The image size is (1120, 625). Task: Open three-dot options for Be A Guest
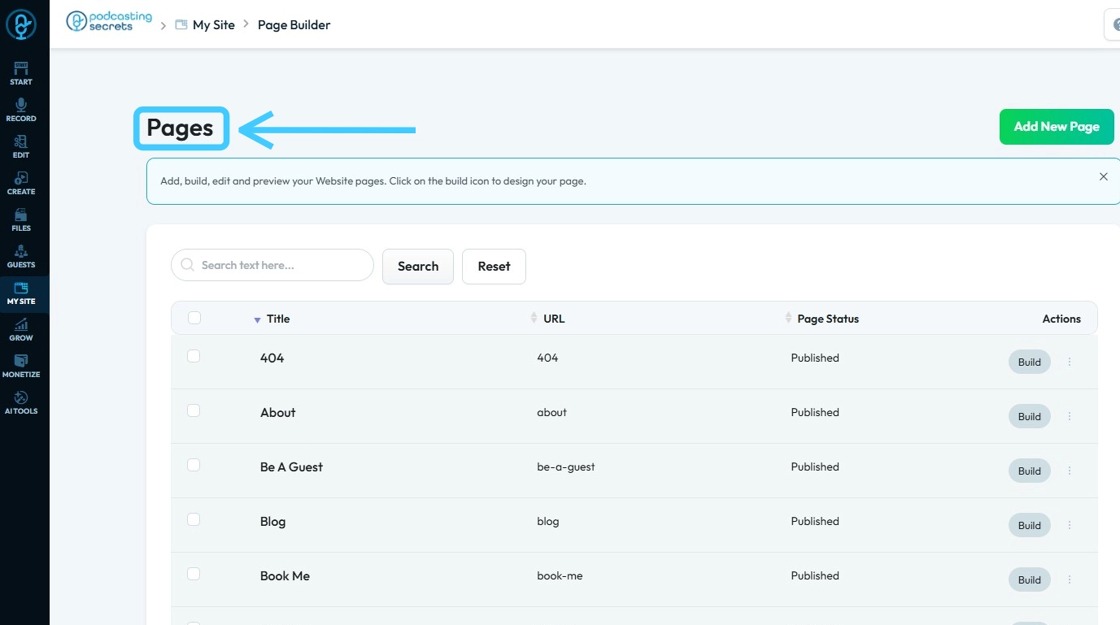[x=1069, y=471]
